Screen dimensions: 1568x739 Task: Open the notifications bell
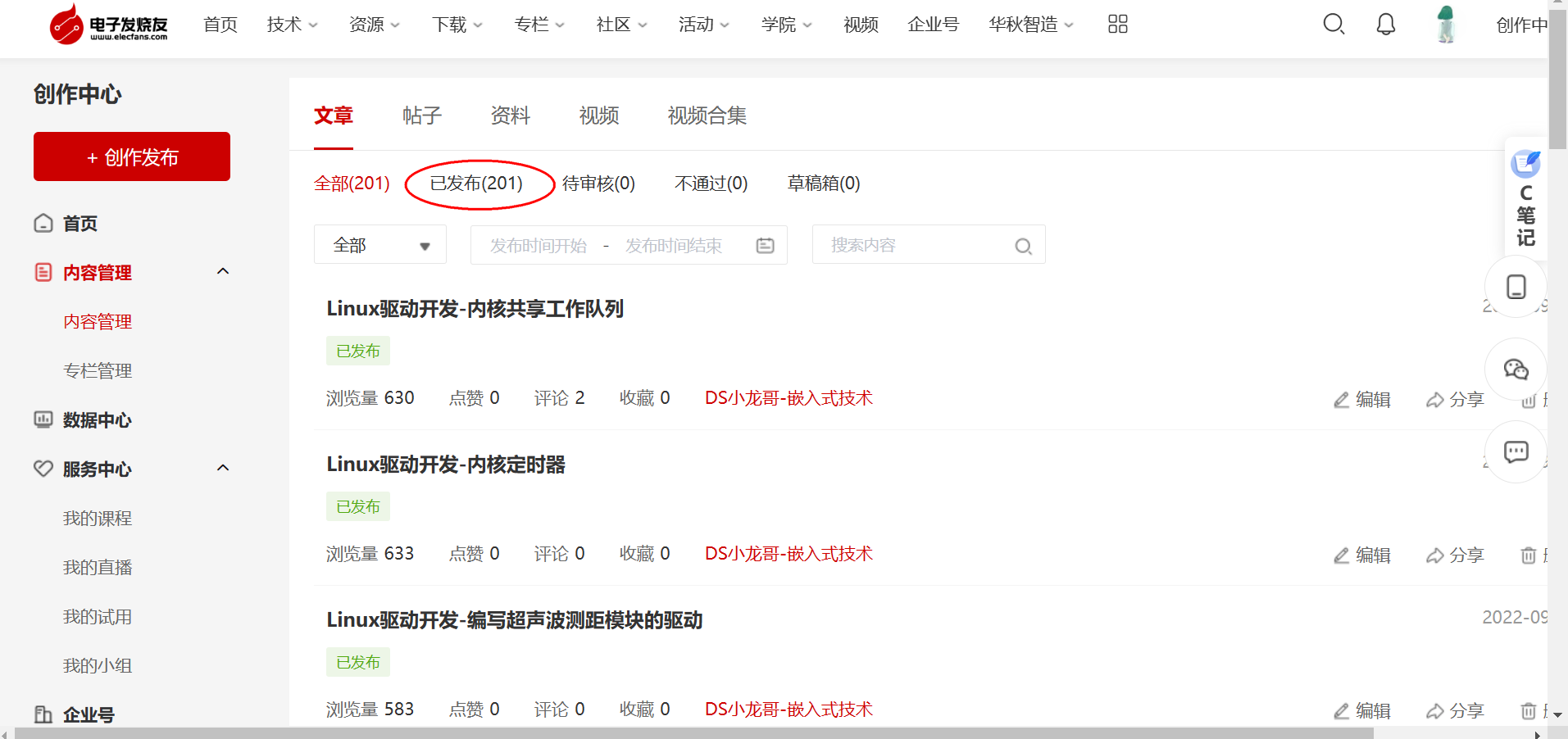(1385, 25)
